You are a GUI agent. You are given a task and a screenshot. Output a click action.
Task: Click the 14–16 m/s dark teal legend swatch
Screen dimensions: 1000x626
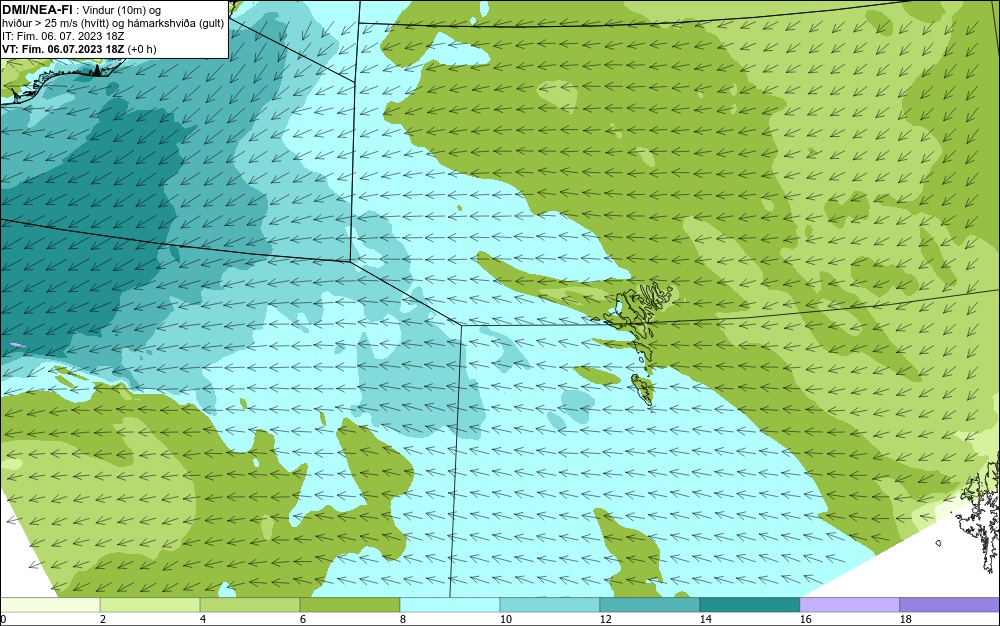[749, 605]
